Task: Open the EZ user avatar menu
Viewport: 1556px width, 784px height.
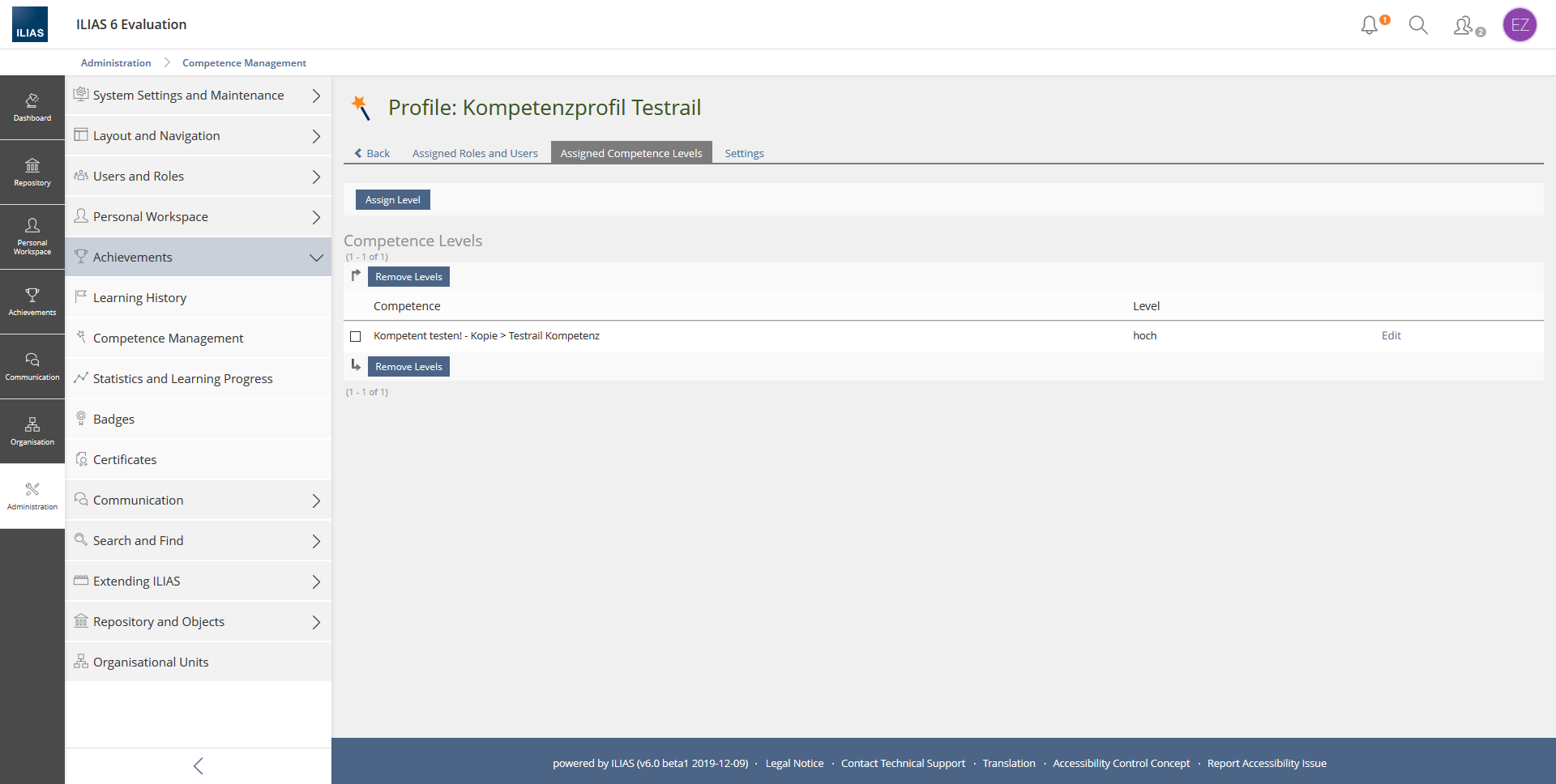Action: [x=1520, y=25]
